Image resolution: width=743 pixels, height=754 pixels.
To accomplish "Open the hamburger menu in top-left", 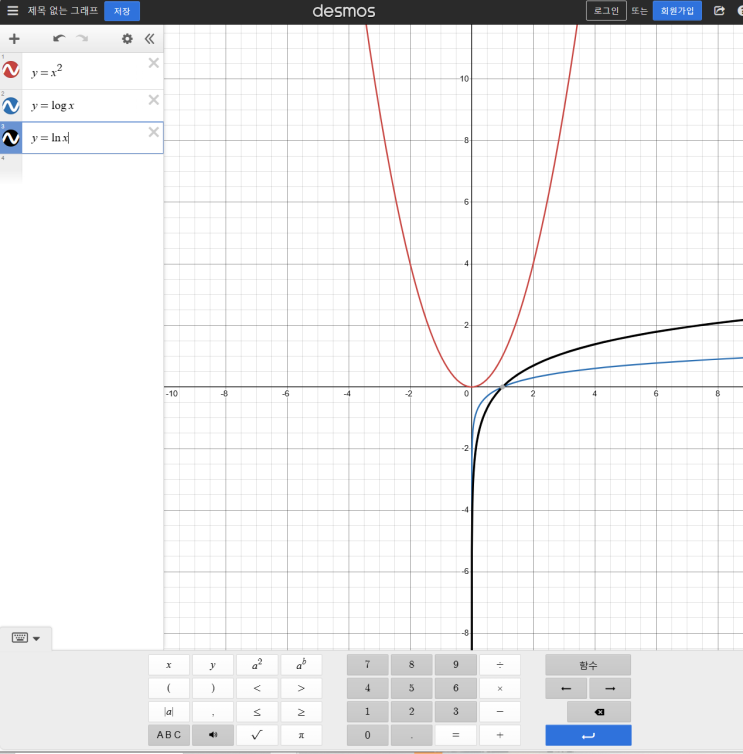I will click(x=13, y=11).
